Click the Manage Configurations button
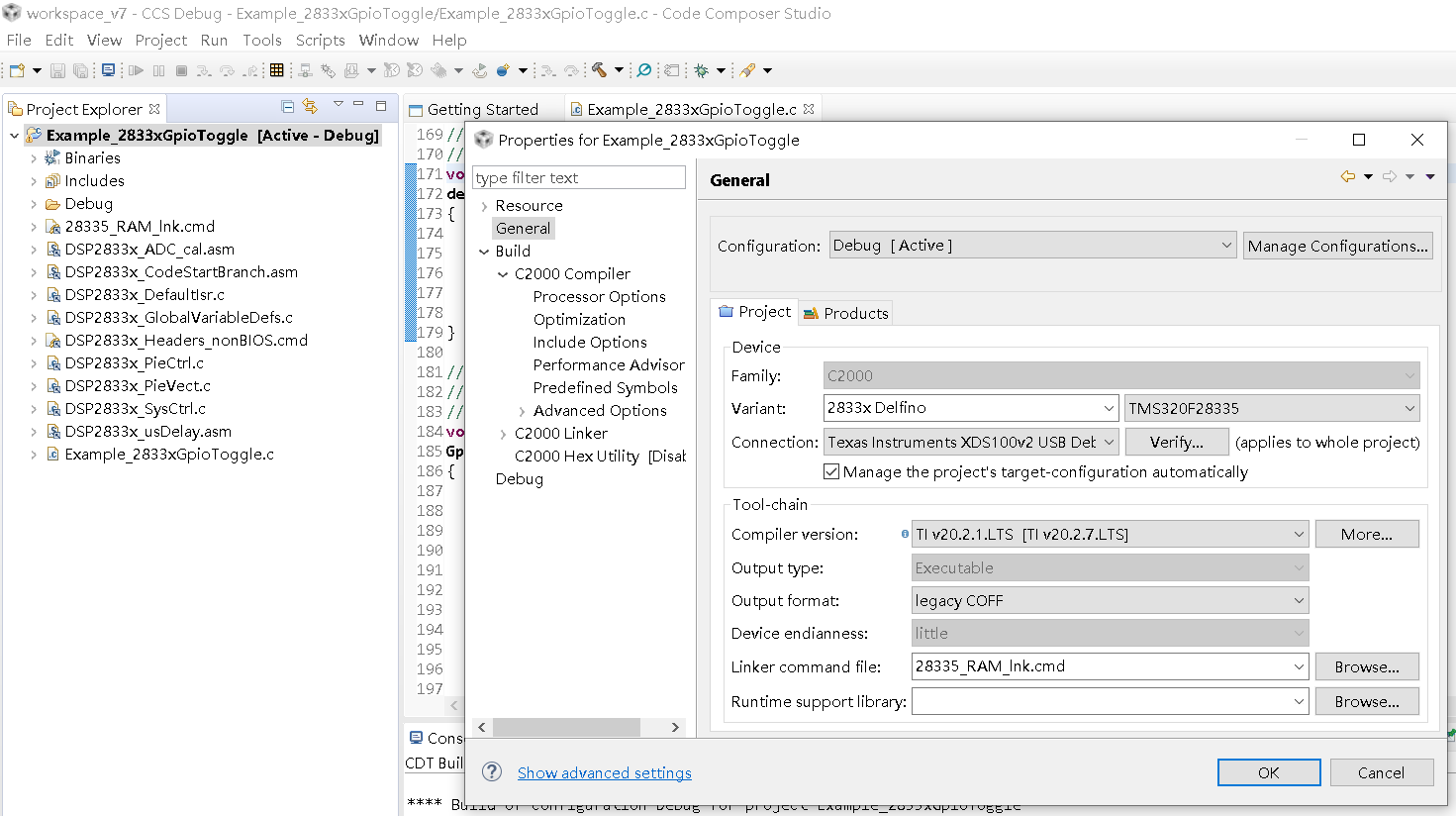Image resolution: width=1456 pixels, height=816 pixels. pyautogui.click(x=1337, y=246)
